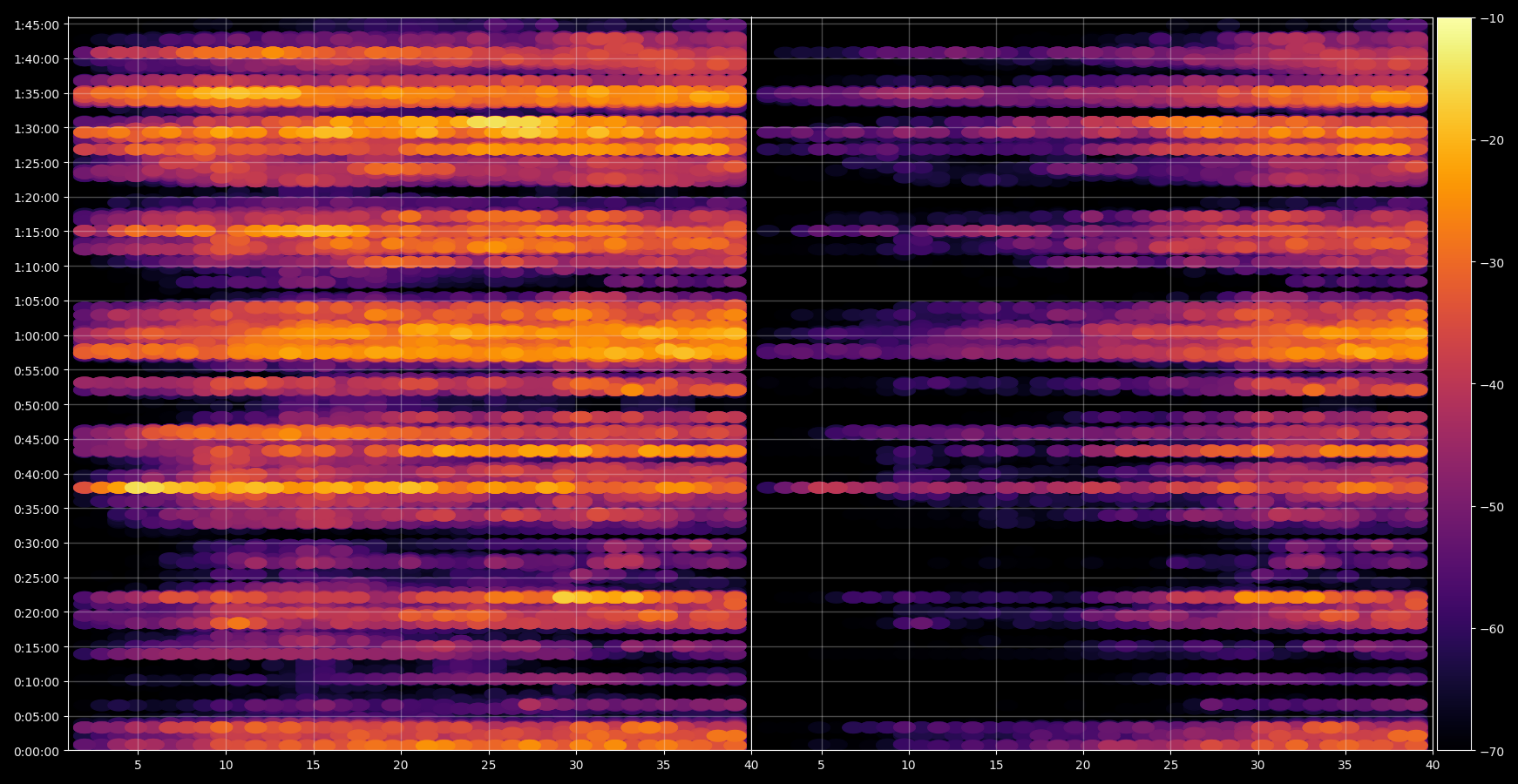Click the 0:45:00 time axis label
Viewport: 1518px width, 784px height.
37,440
